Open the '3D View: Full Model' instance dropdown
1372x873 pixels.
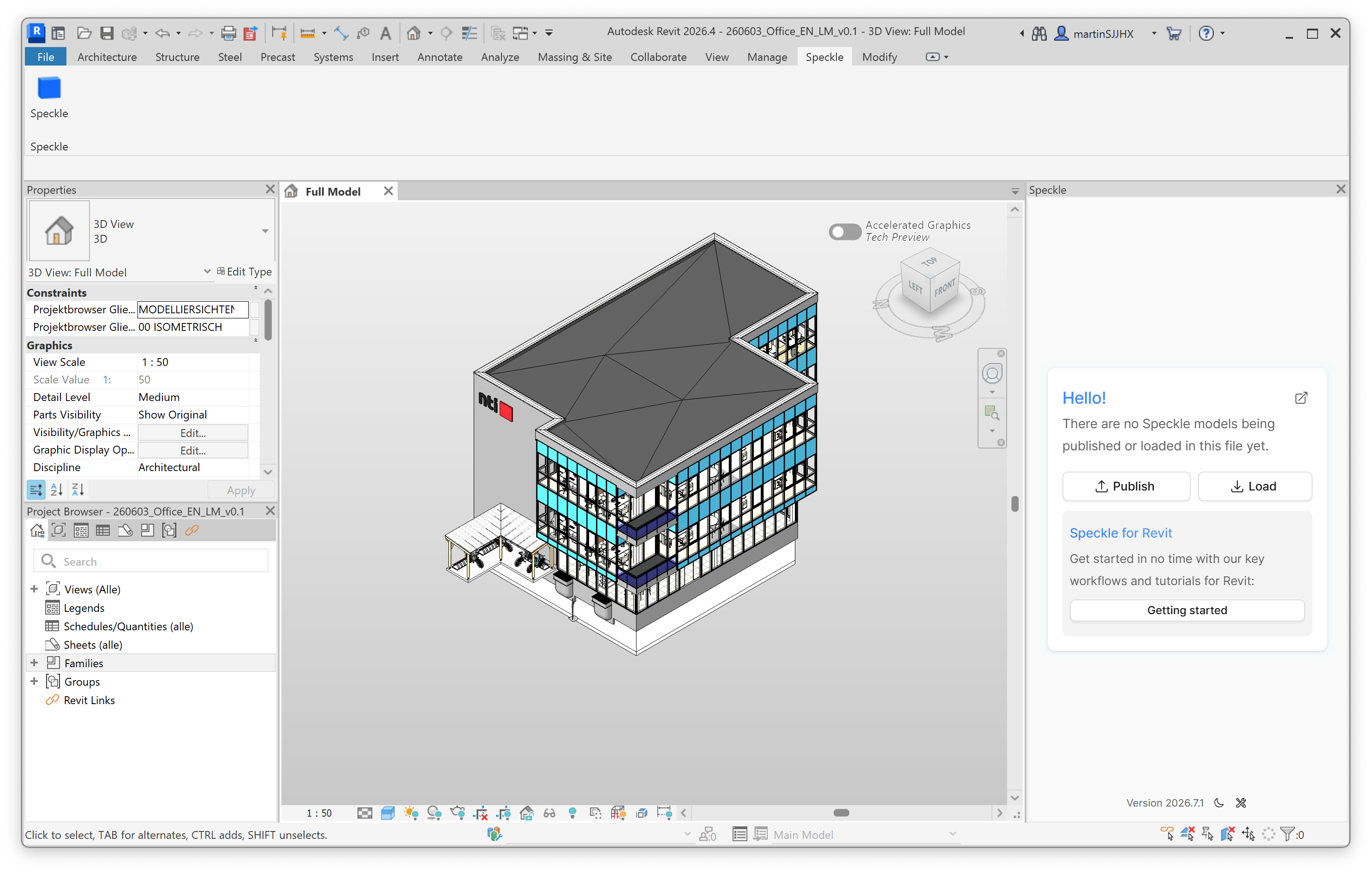[x=208, y=272]
